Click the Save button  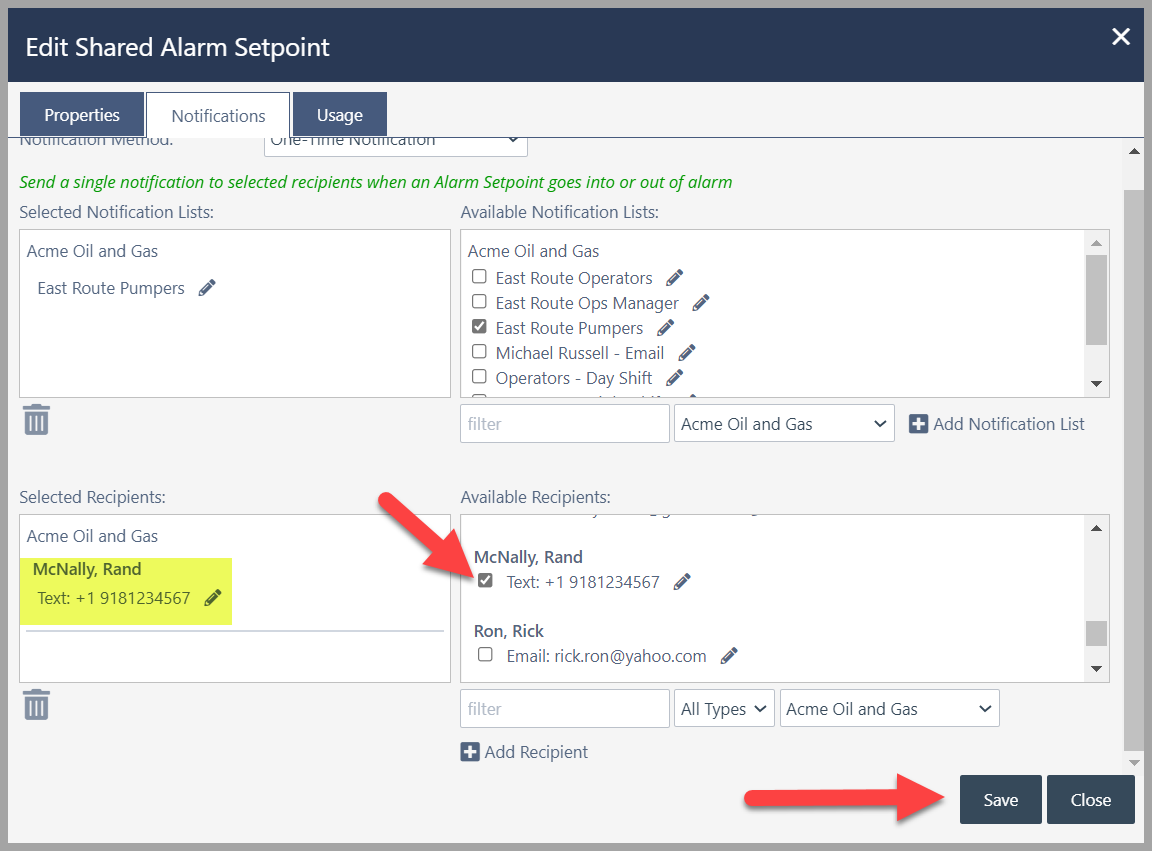pos(1000,800)
